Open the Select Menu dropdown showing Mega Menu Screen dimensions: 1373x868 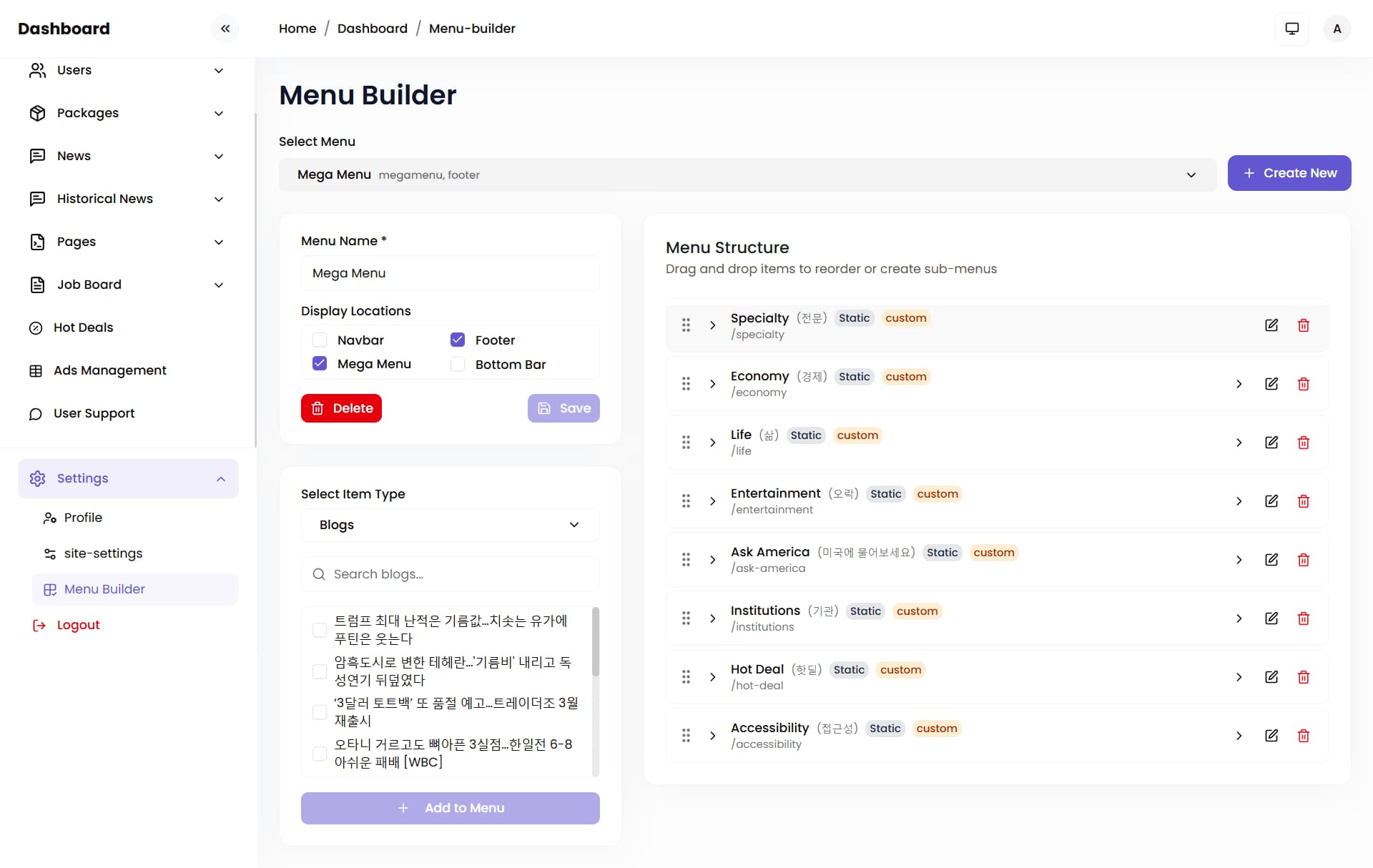[747, 174]
